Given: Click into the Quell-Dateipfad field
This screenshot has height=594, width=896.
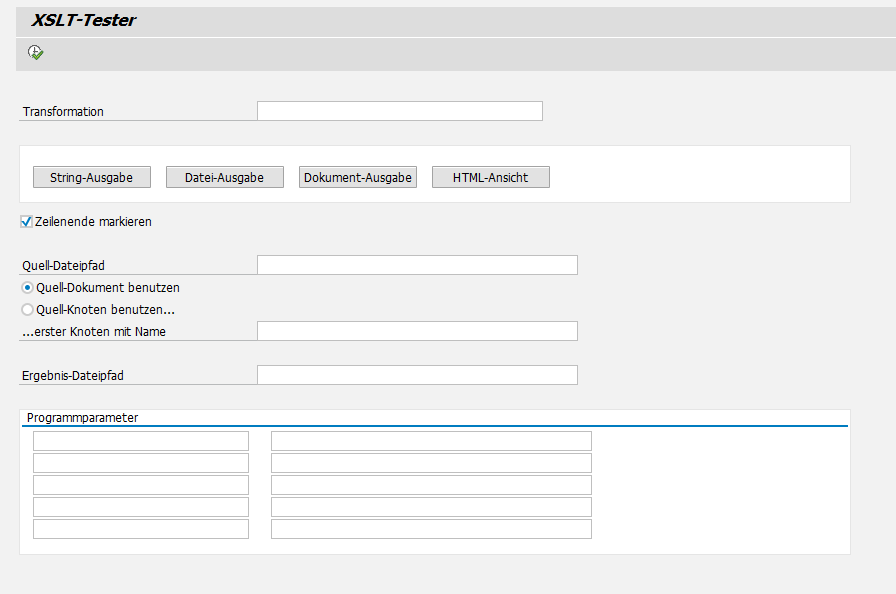Looking at the screenshot, I should point(417,265).
